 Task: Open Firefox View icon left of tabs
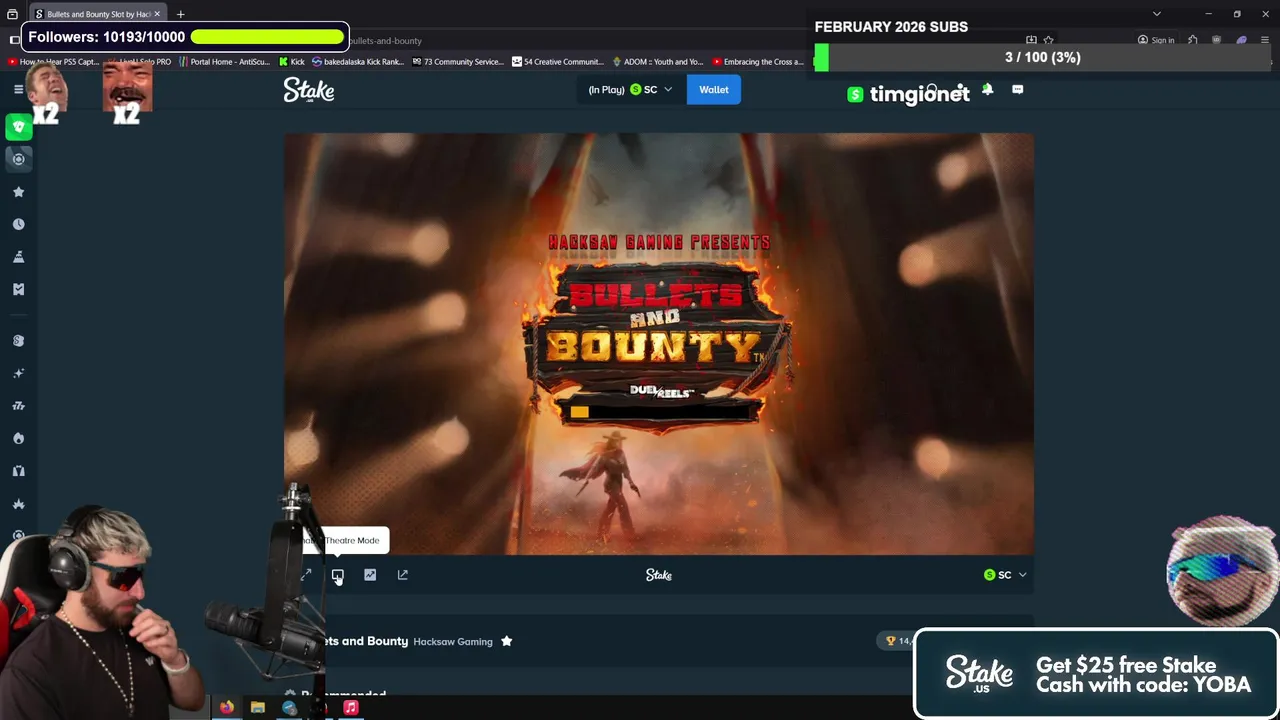point(13,14)
